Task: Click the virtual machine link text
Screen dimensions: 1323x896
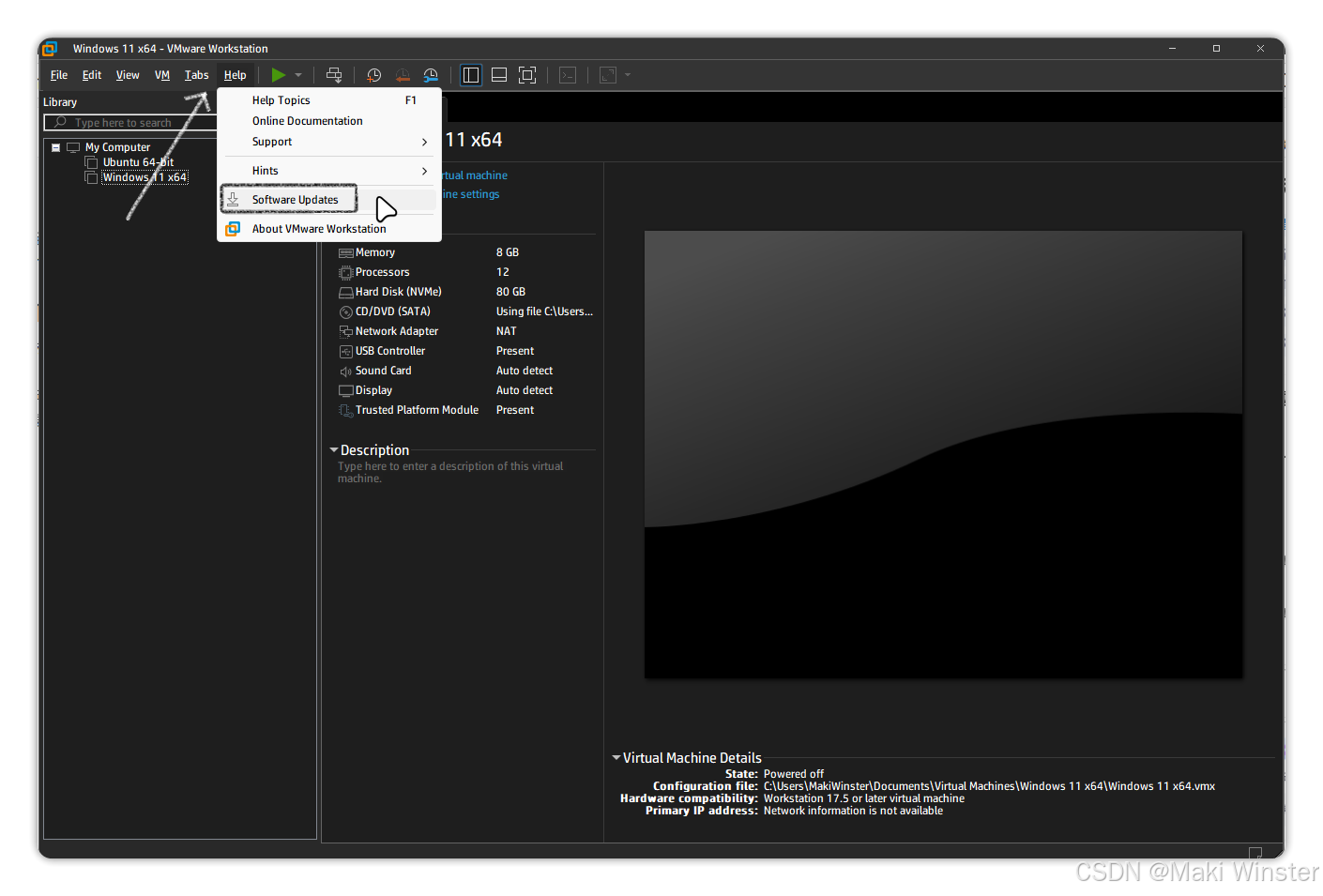Action: click(x=474, y=175)
